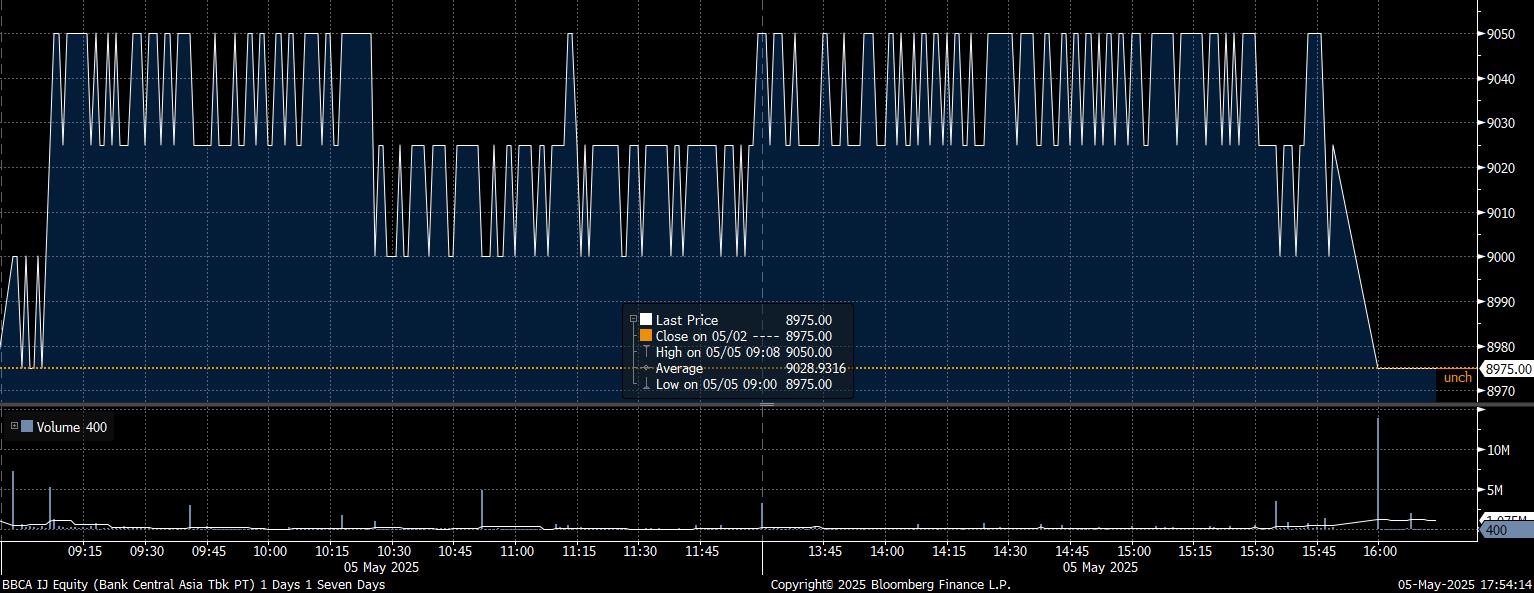
Task: Click the 8975.00 current price axis tag
Action: click(1508, 369)
